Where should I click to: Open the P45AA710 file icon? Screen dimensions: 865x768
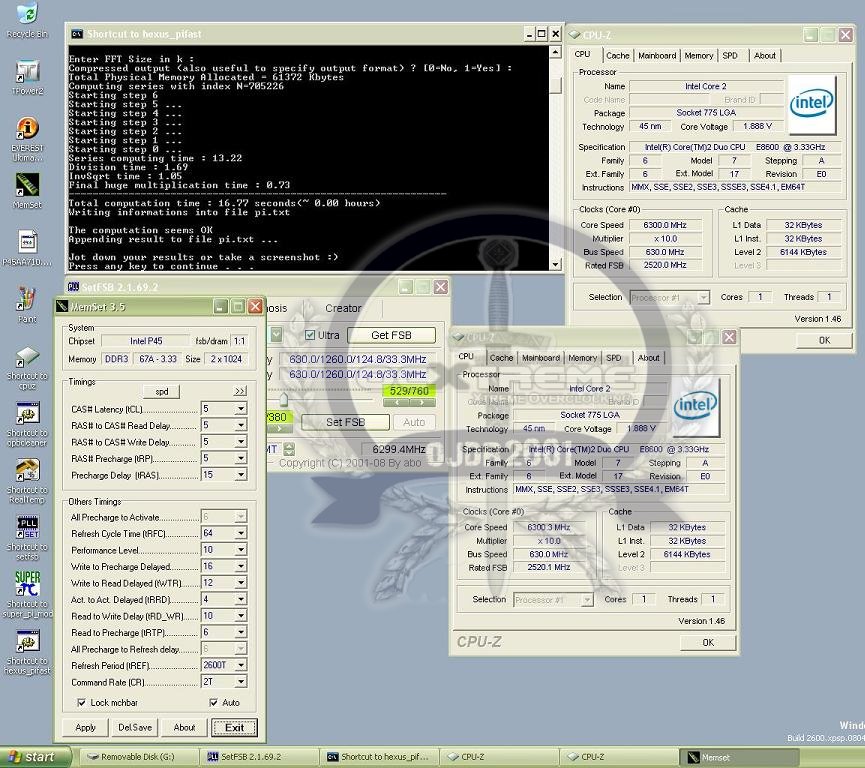(x=26, y=242)
